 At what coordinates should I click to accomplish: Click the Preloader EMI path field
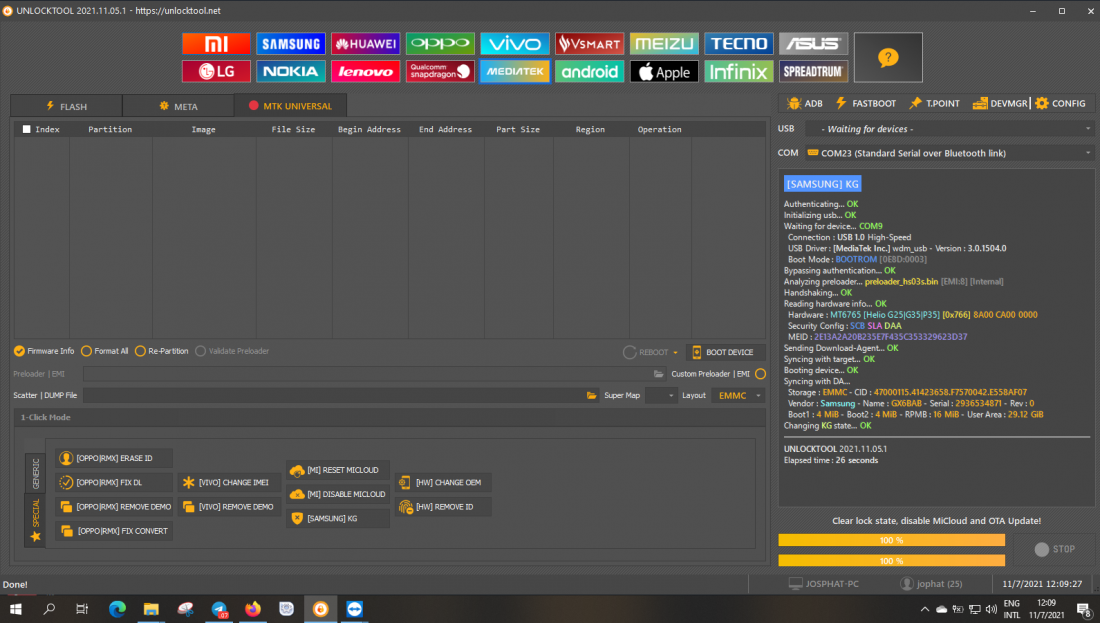click(367, 374)
